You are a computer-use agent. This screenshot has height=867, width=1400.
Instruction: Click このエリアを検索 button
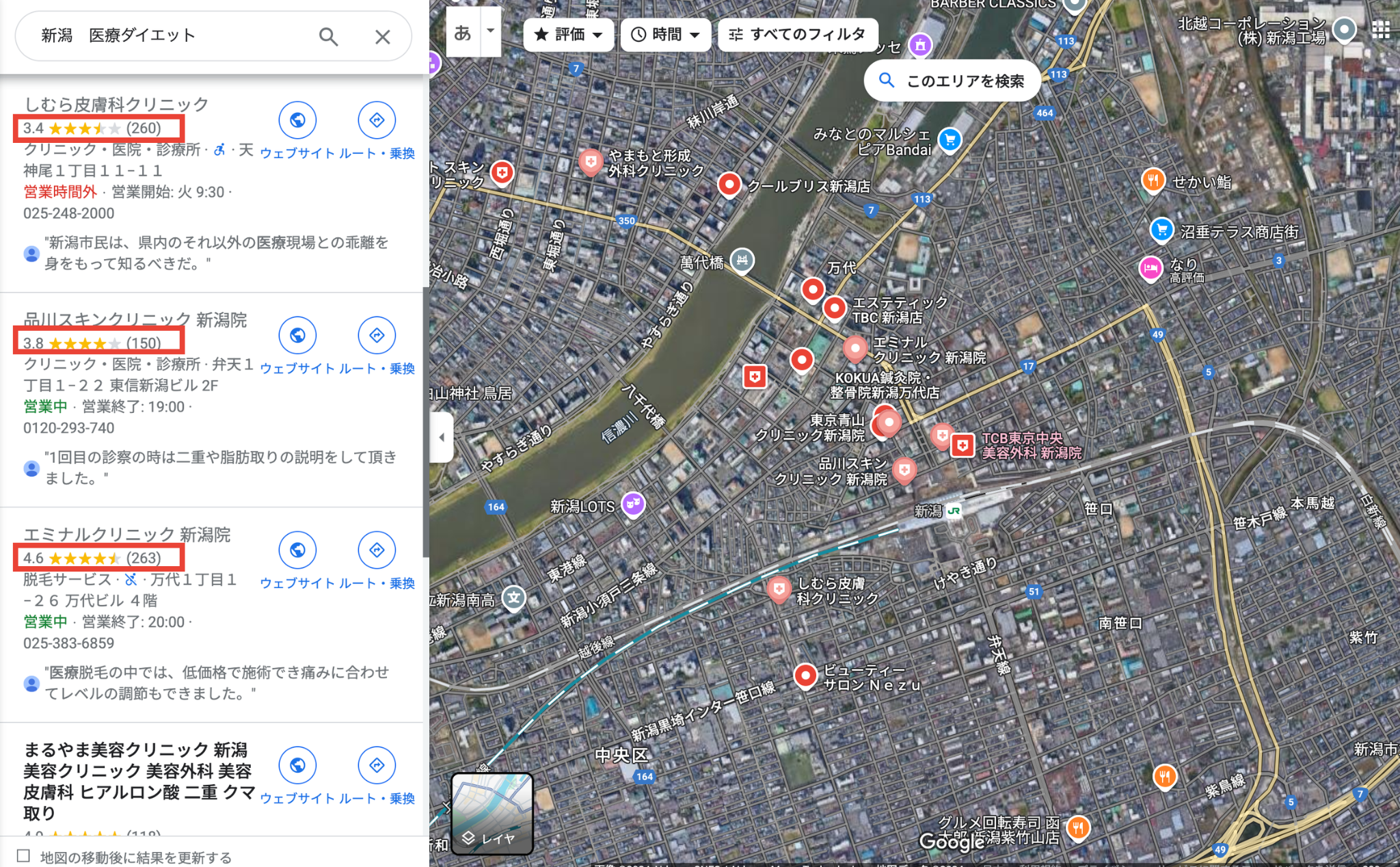[952, 81]
